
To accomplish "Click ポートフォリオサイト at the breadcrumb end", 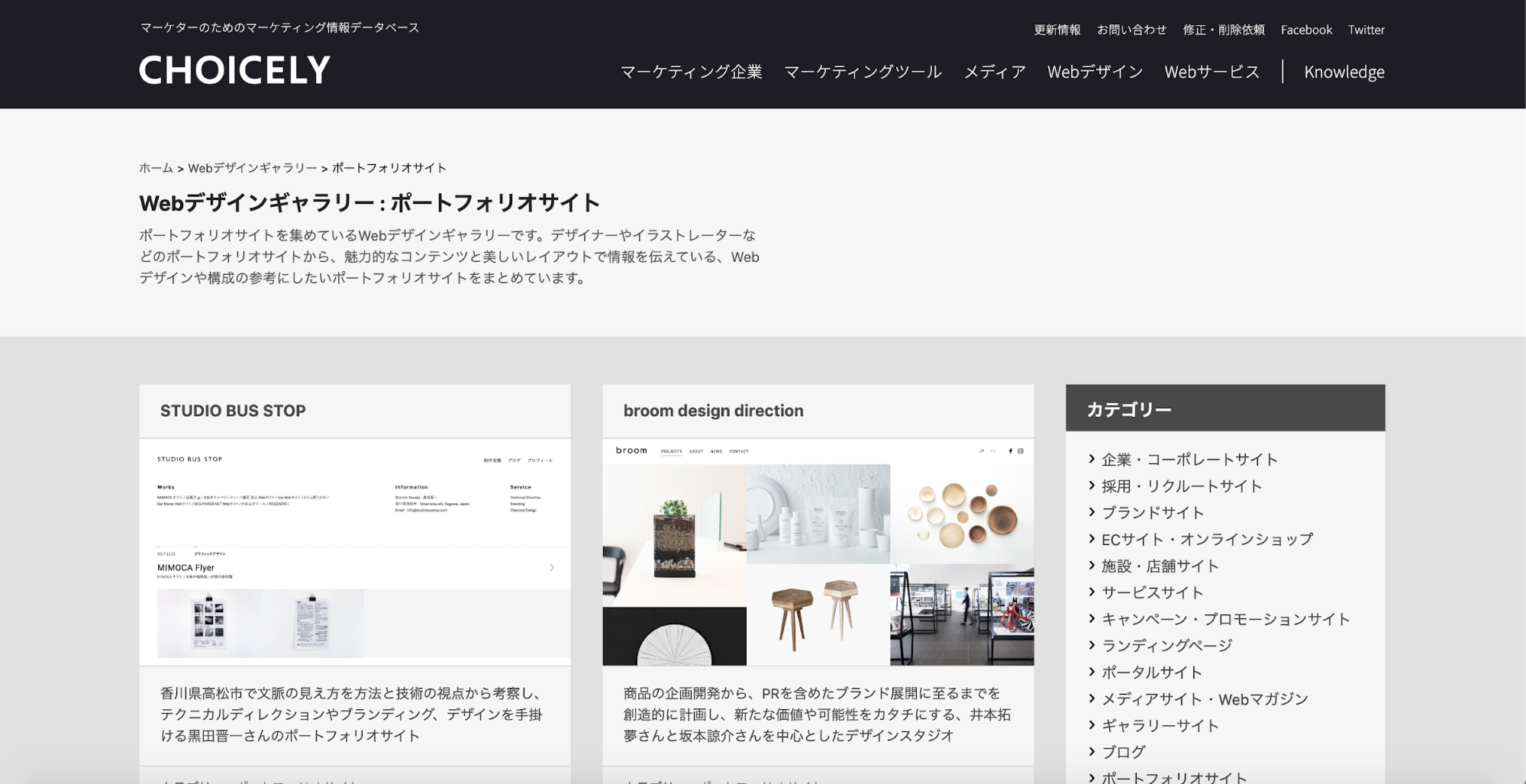I will pyautogui.click(x=389, y=168).
